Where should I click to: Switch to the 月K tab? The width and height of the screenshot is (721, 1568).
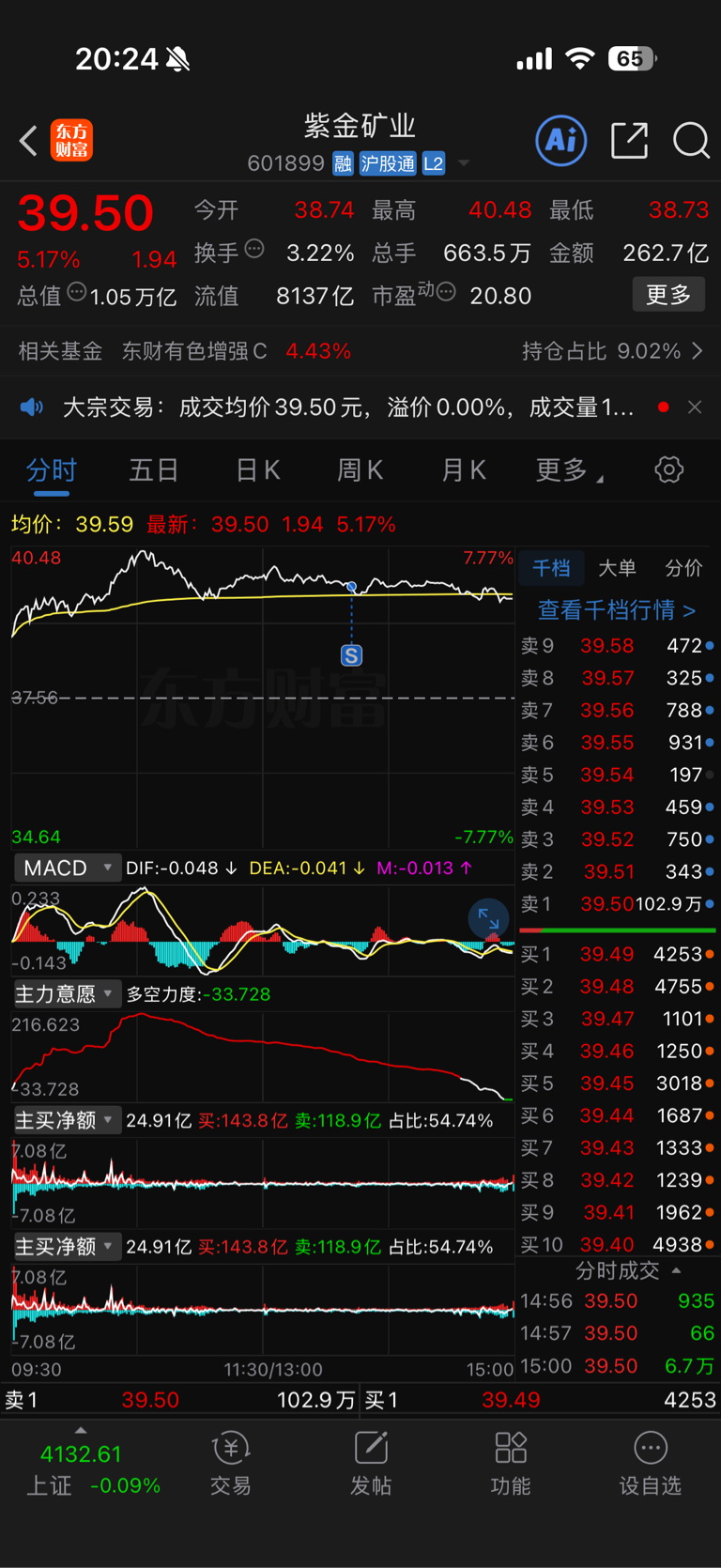click(x=463, y=469)
